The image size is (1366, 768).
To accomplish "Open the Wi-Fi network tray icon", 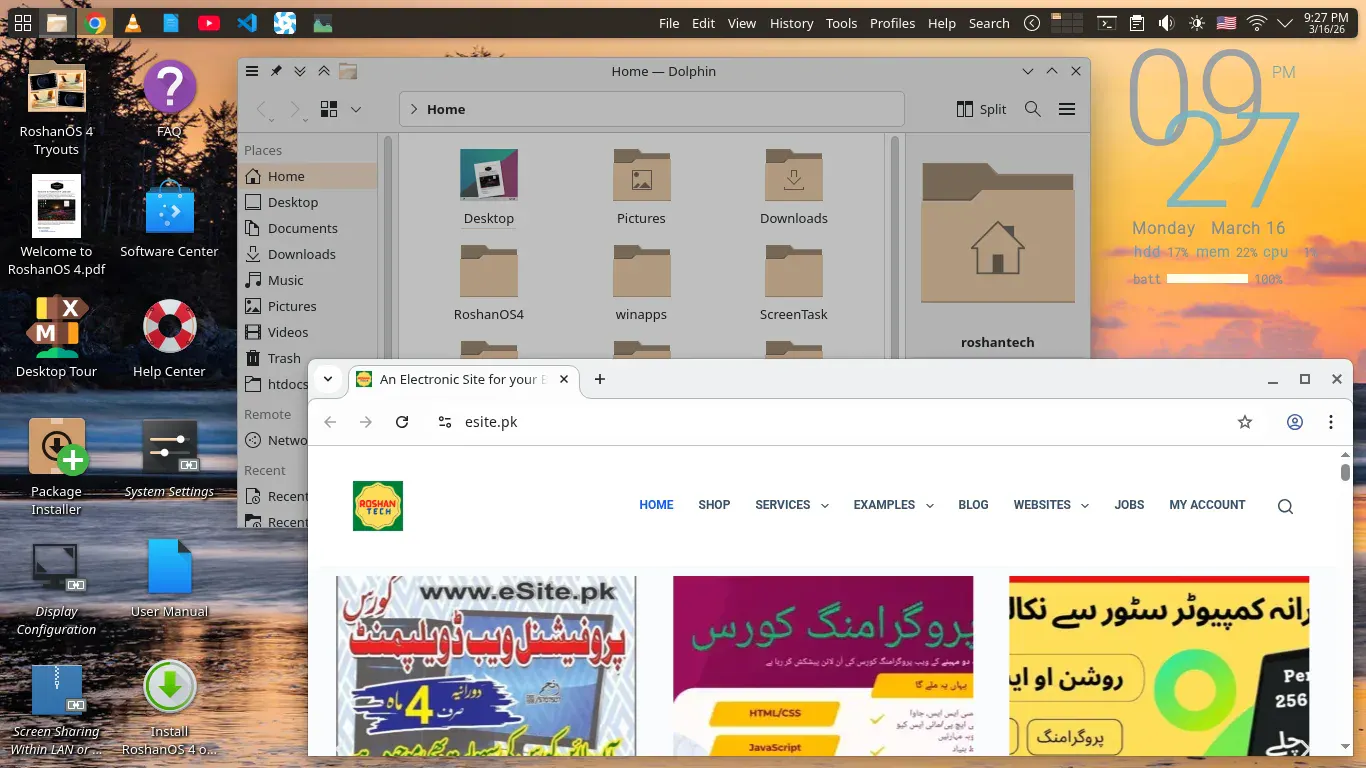I will pos(1257,23).
